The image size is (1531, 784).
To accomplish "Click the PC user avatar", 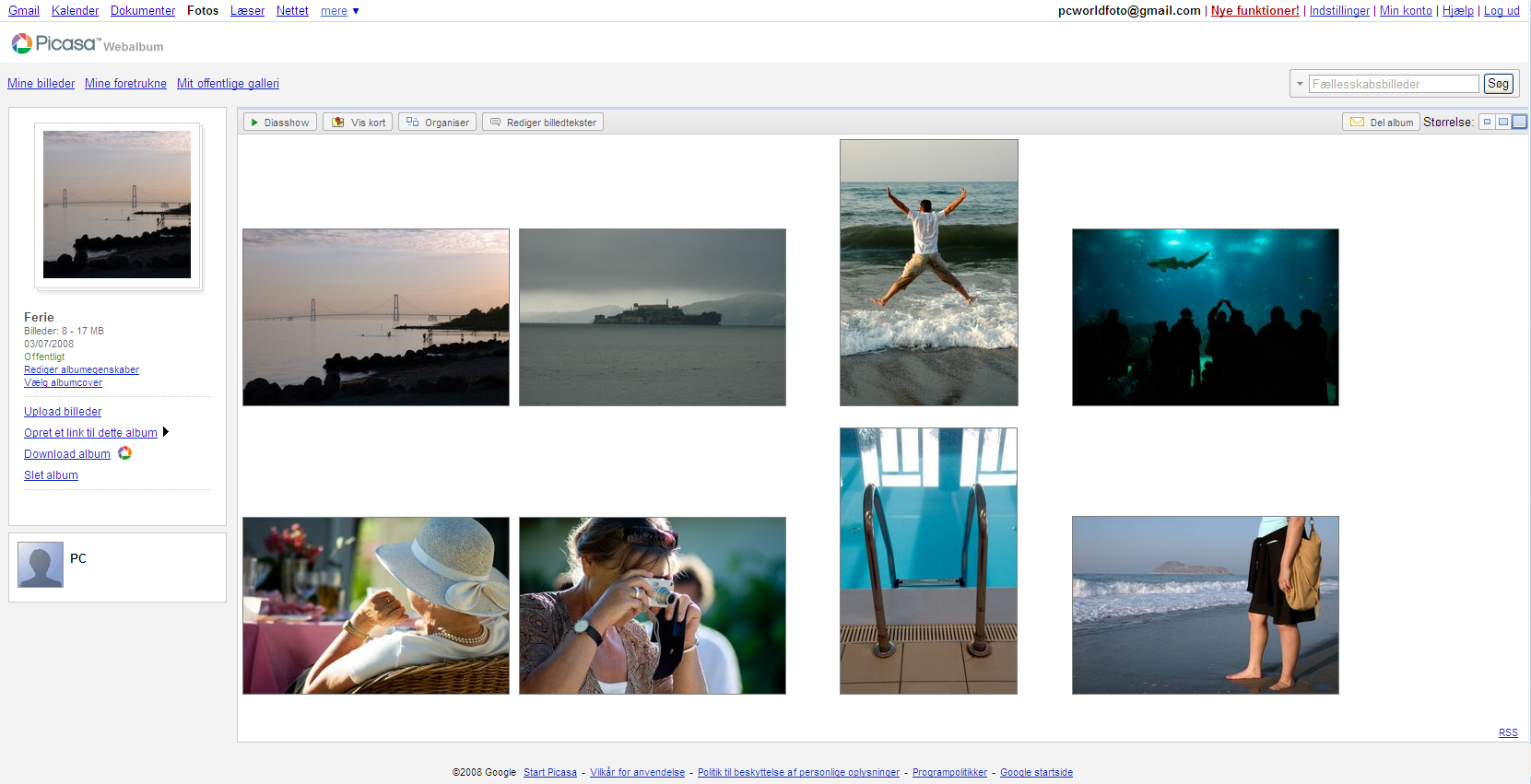I will point(41,565).
